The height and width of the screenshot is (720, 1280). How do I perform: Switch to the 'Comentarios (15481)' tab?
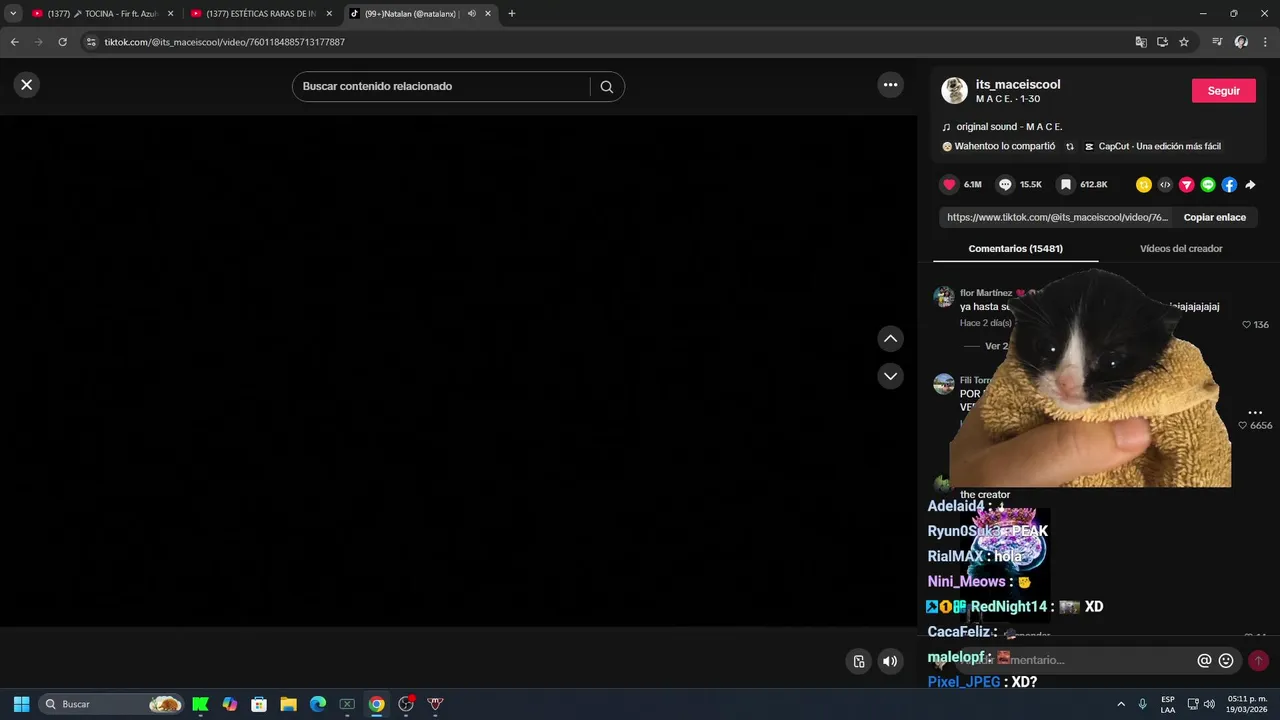pos(1015,248)
